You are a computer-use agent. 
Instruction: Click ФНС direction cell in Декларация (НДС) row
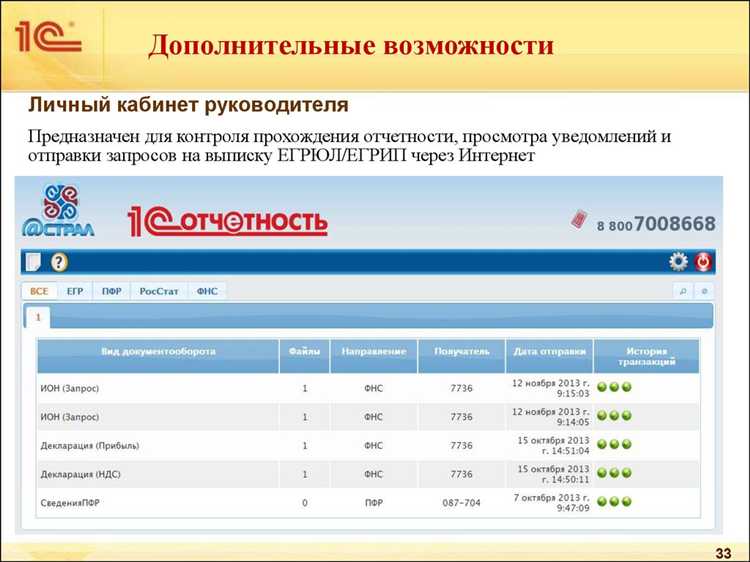pos(374,474)
